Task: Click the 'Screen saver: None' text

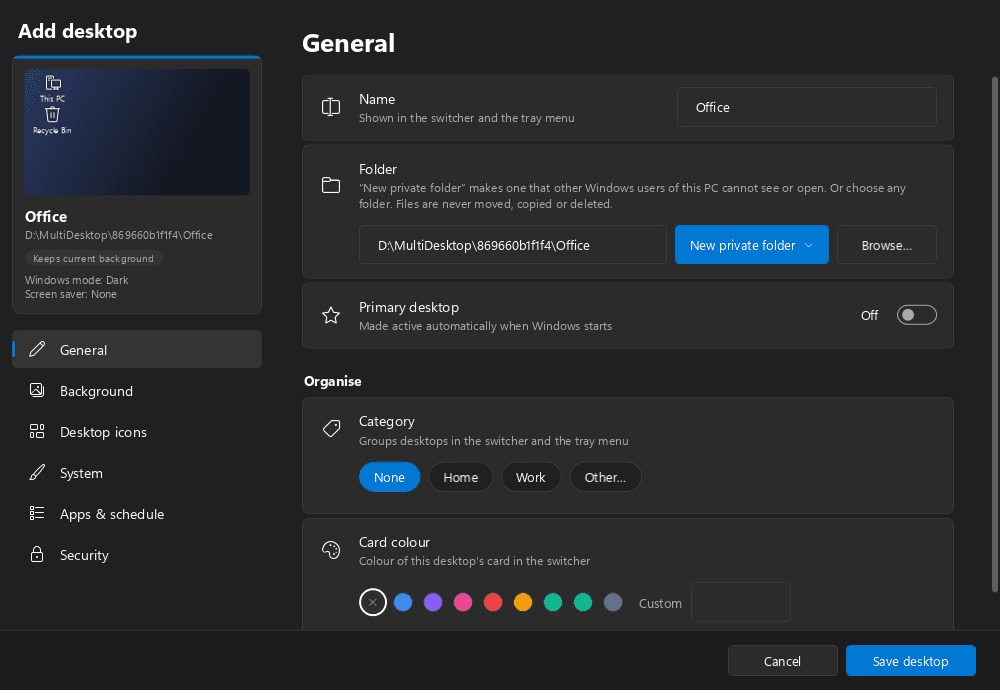Action: [71, 294]
